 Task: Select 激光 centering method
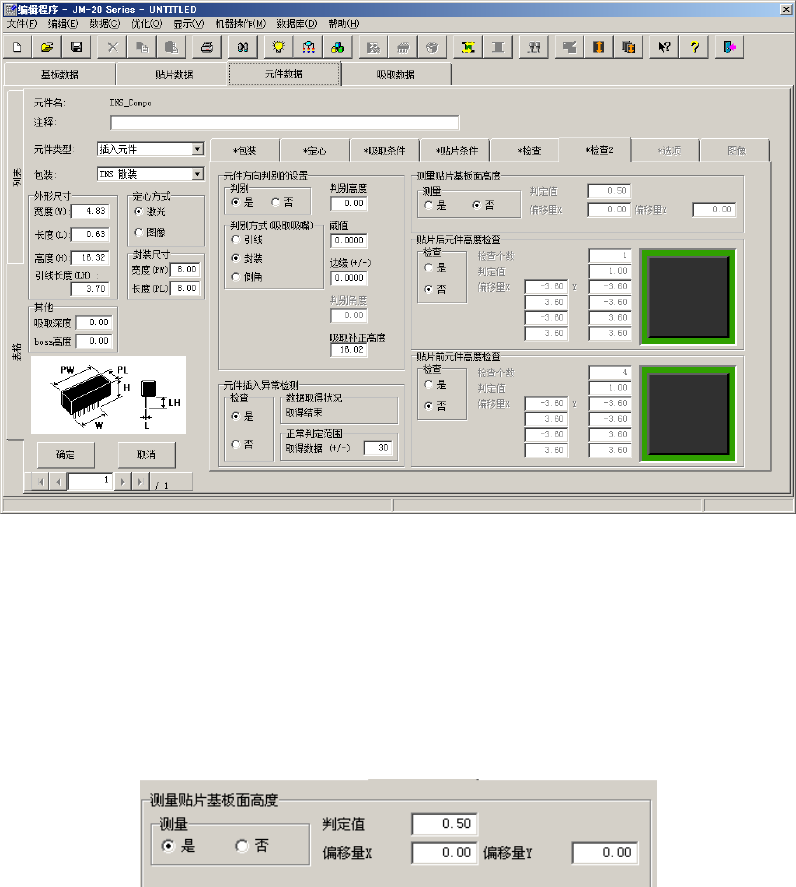pyautogui.click(x=139, y=212)
